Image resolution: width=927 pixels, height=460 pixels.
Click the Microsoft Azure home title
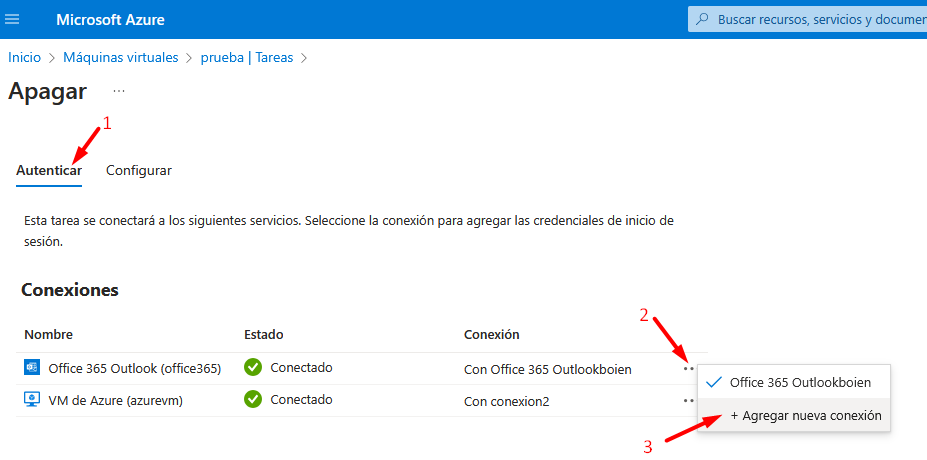pyautogui.click(x=110, y=20)
